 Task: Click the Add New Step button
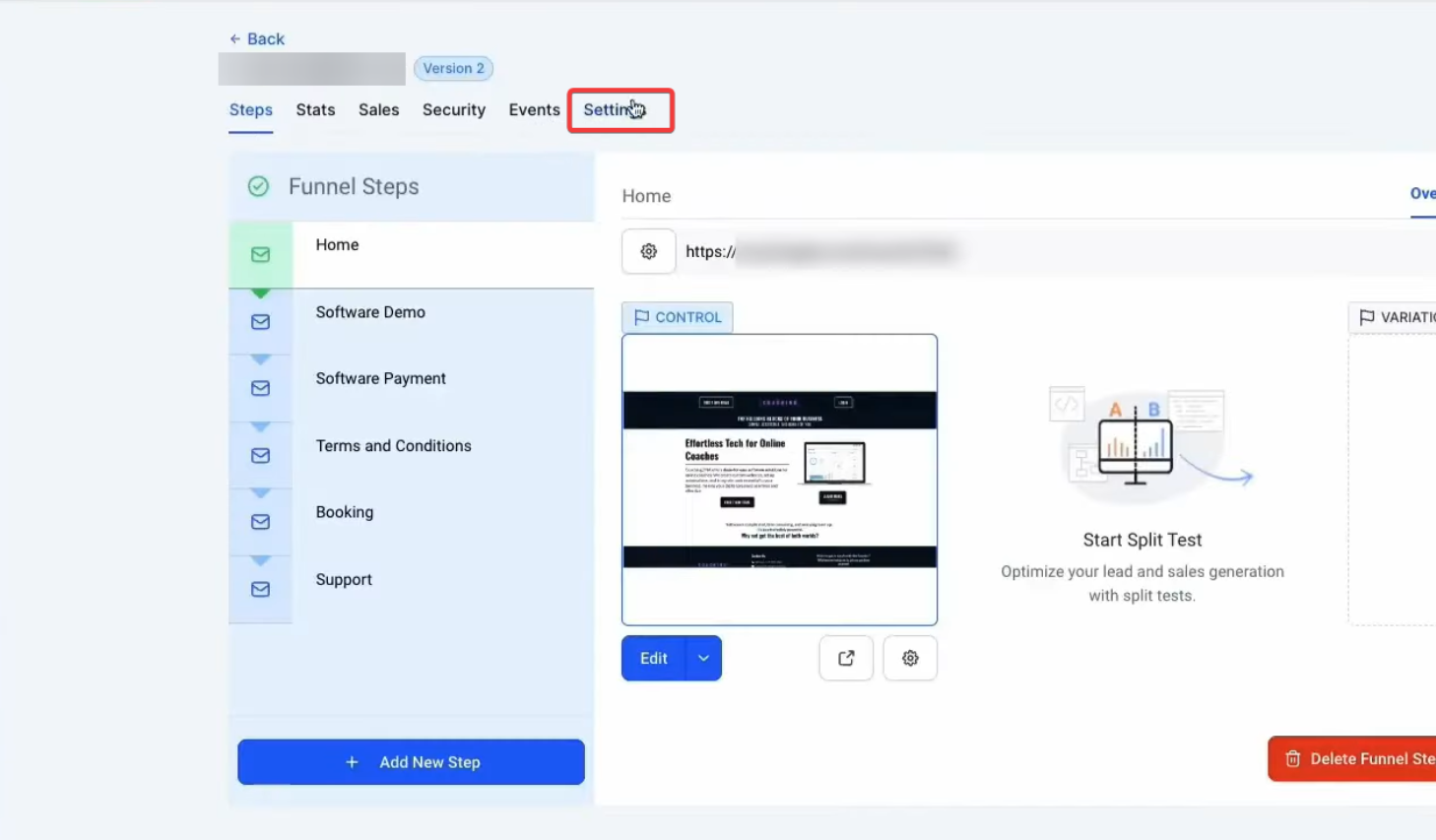411,762
